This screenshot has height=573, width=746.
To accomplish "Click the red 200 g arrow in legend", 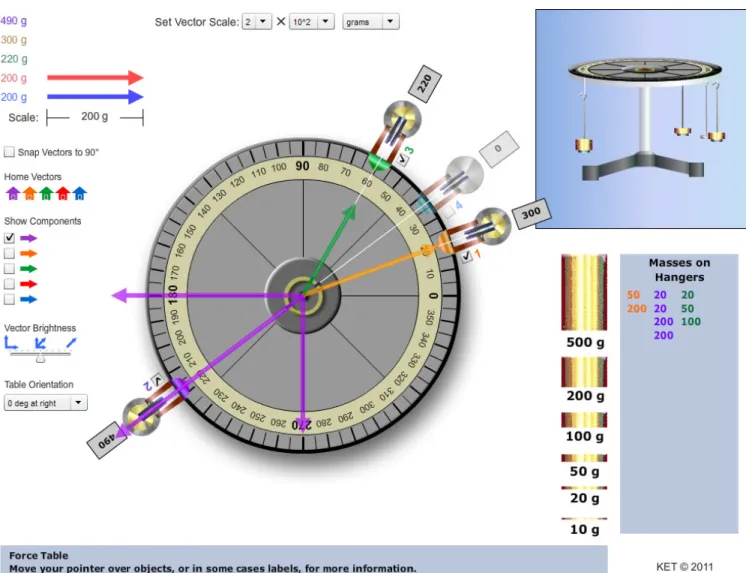I will [x=95, y=78].
